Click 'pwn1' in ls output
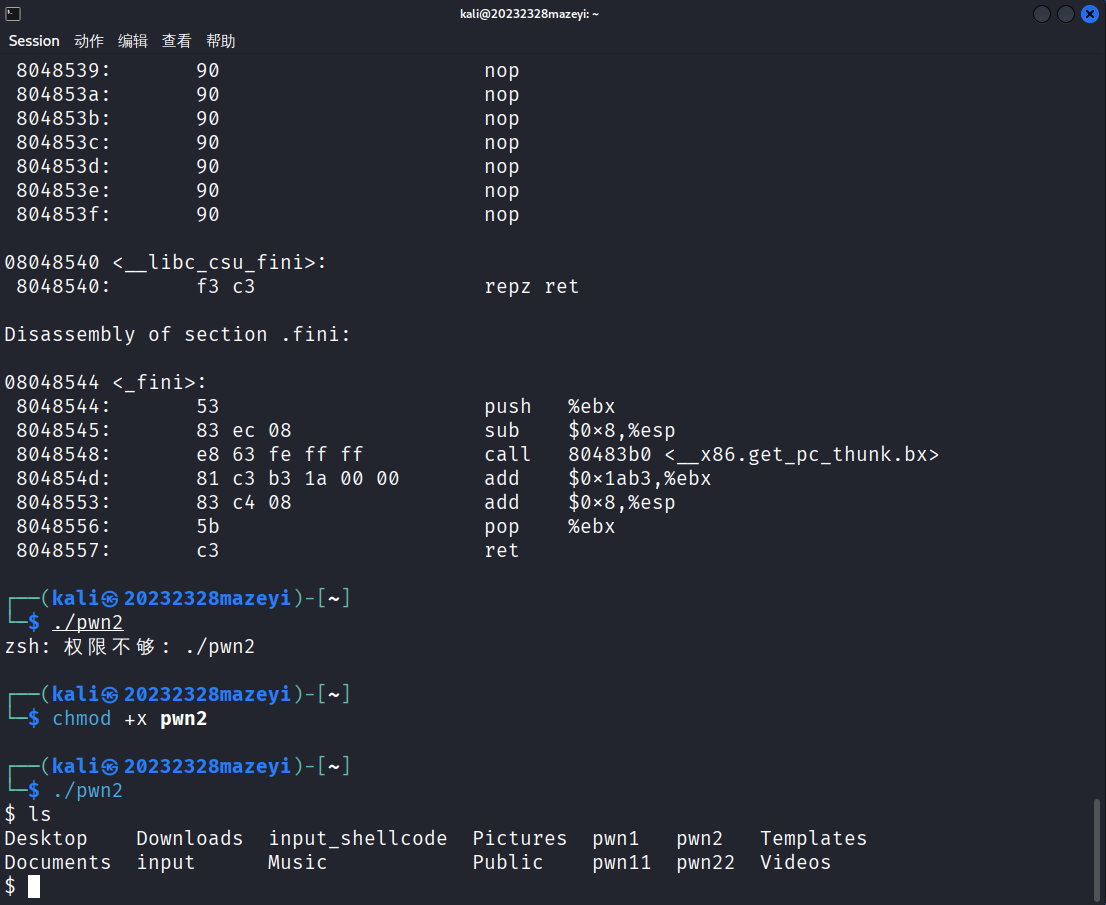 tap(616, 838)
